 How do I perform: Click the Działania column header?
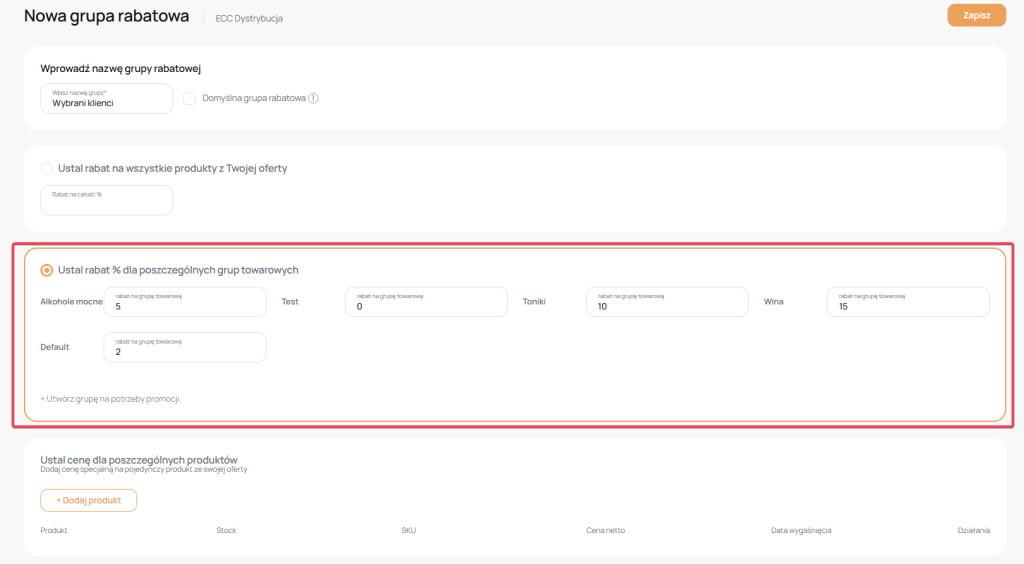(x=973, y=530)
